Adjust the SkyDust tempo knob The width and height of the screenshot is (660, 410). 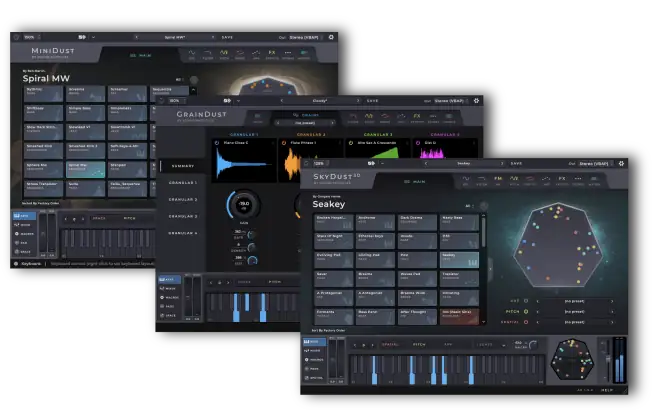click(533, 345)
